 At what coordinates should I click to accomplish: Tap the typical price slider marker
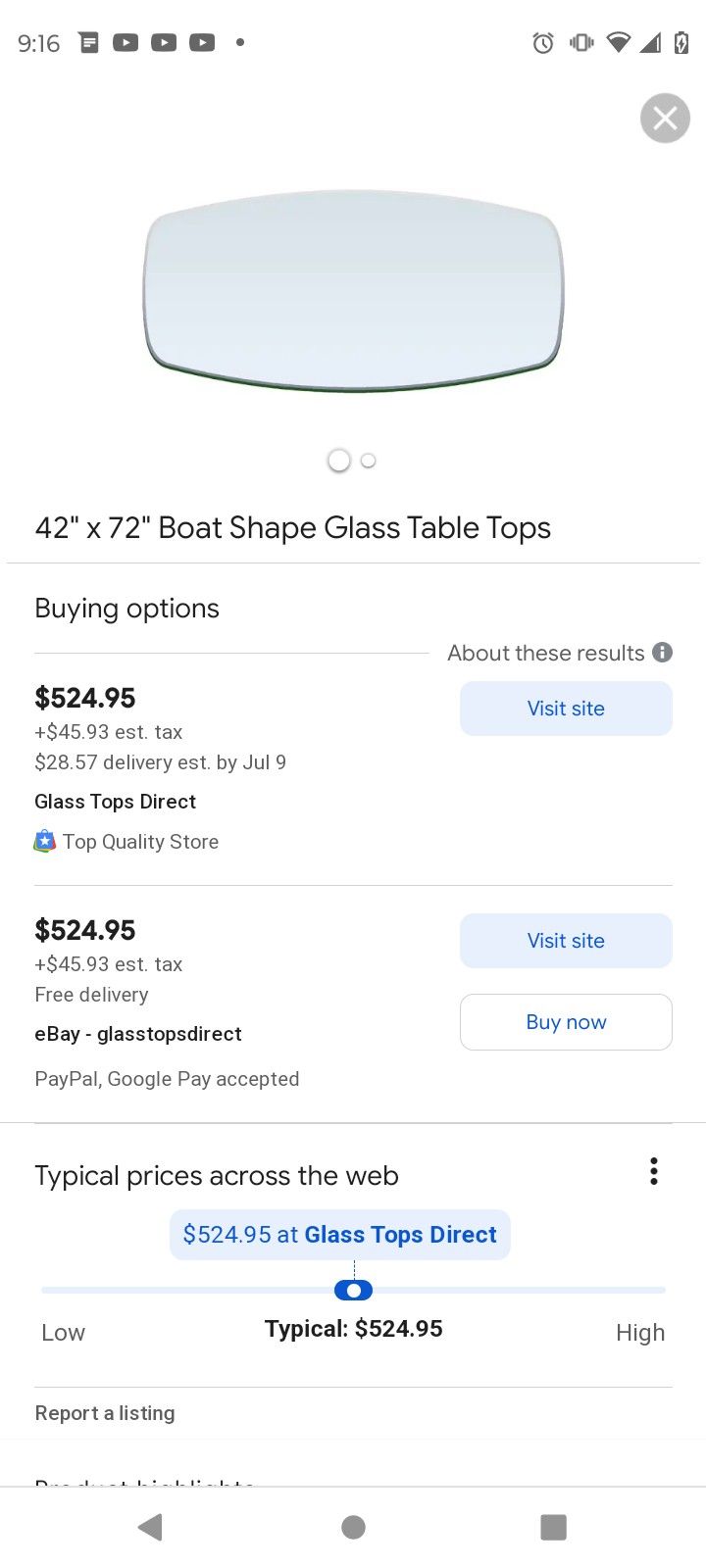pyautogui.click(x=353, y=1291)
